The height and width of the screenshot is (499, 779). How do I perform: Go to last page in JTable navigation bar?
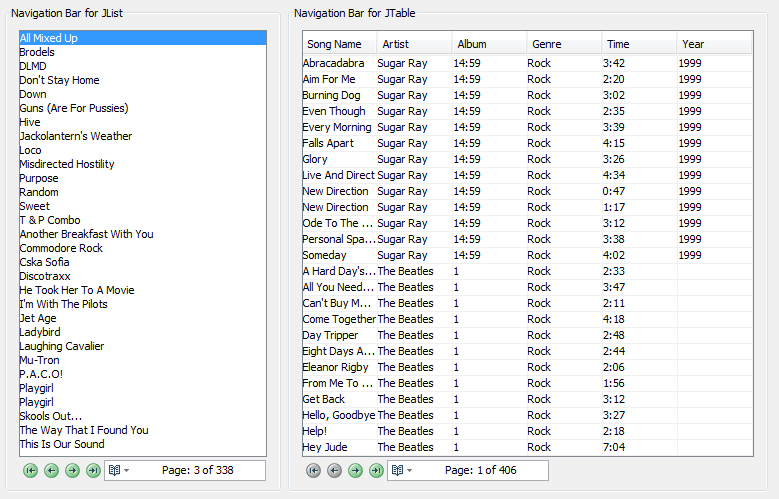click(x=377, y=470)
